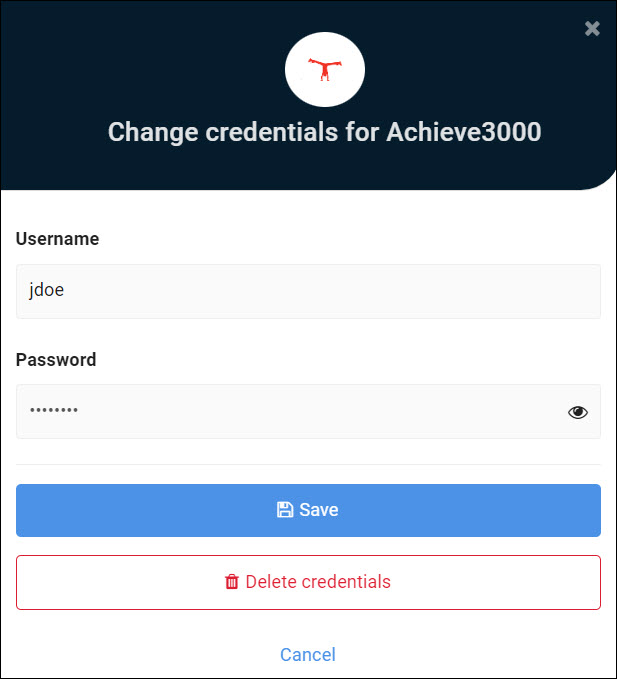617x679 pixels.
Task: Click the red figure inside the logo
Action: pos(325,69)
